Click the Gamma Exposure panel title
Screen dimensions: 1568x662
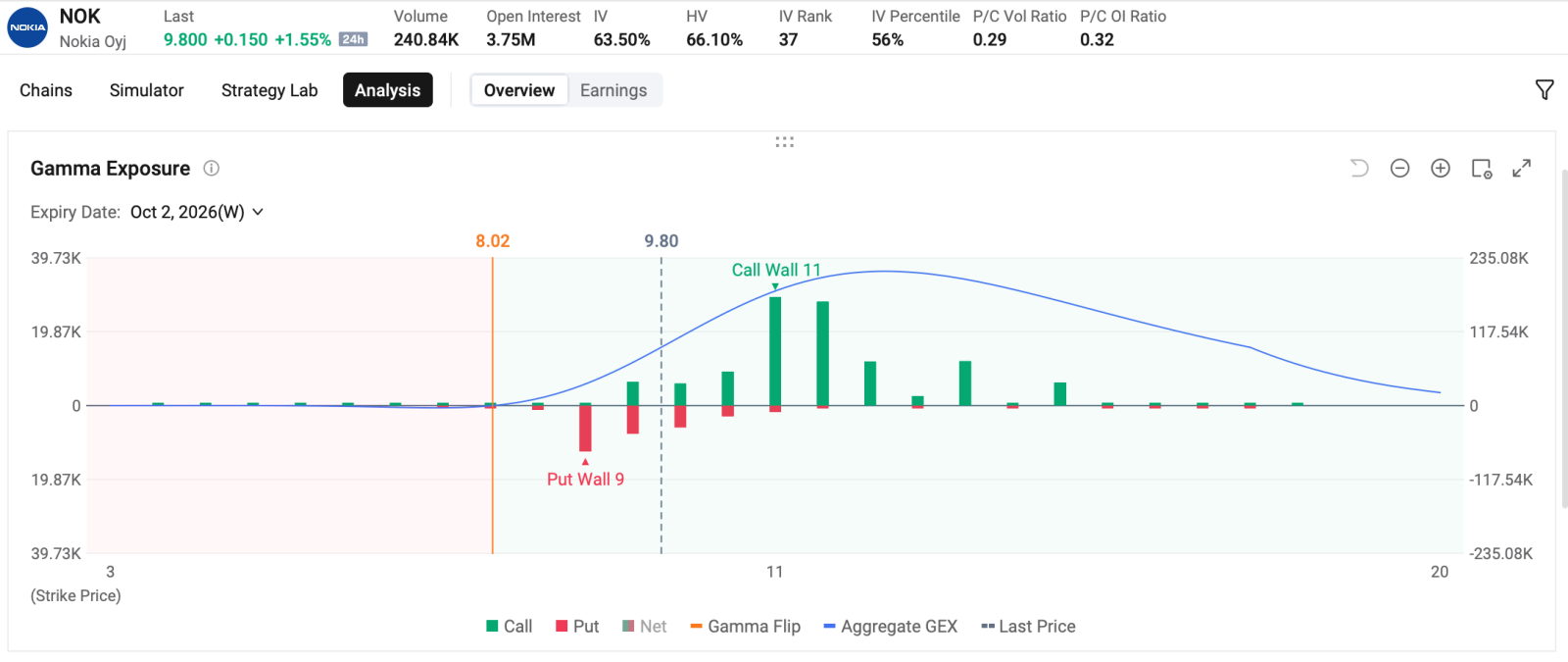point(111,169)
